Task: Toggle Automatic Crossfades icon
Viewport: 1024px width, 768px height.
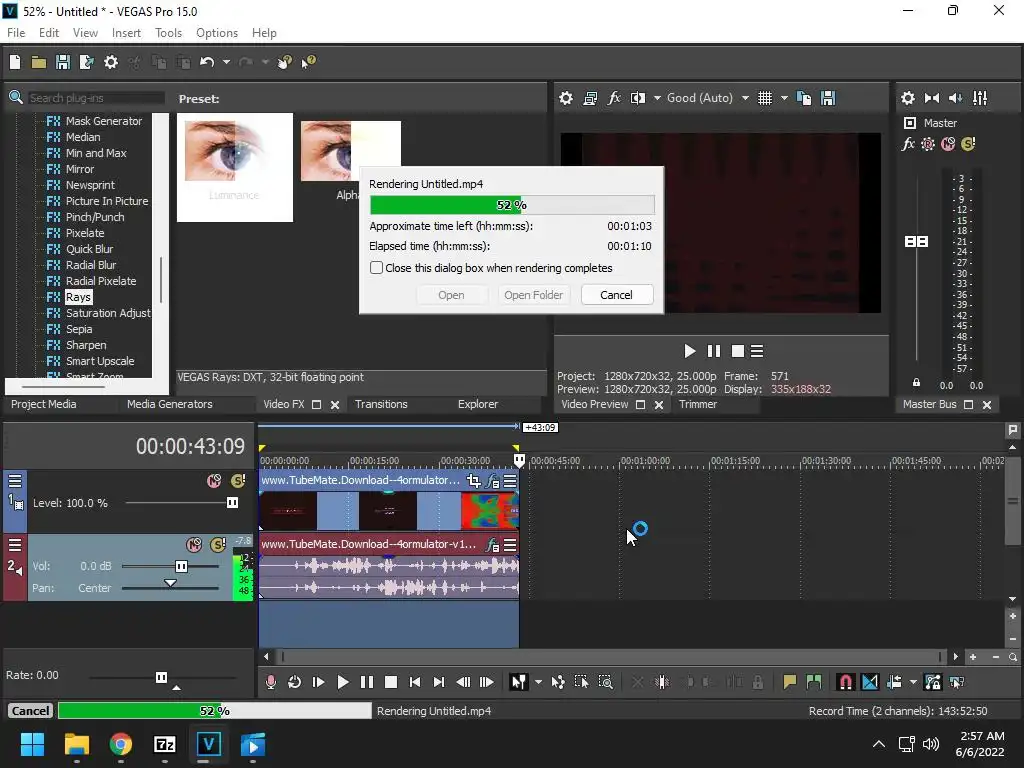Action: pos(870,682)
